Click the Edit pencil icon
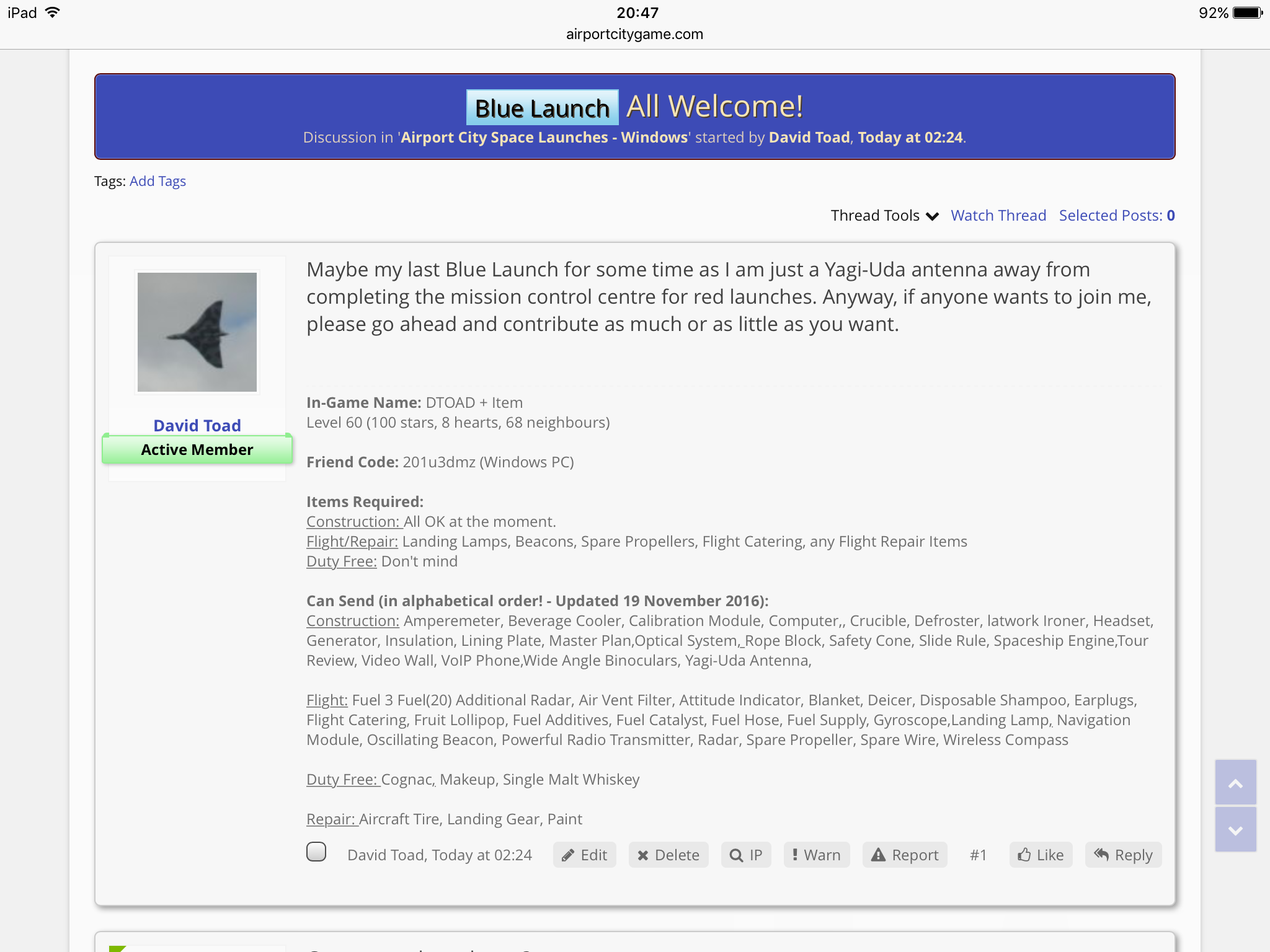The width and height of the screenshot is (1270, 952). tap(567, 855)
